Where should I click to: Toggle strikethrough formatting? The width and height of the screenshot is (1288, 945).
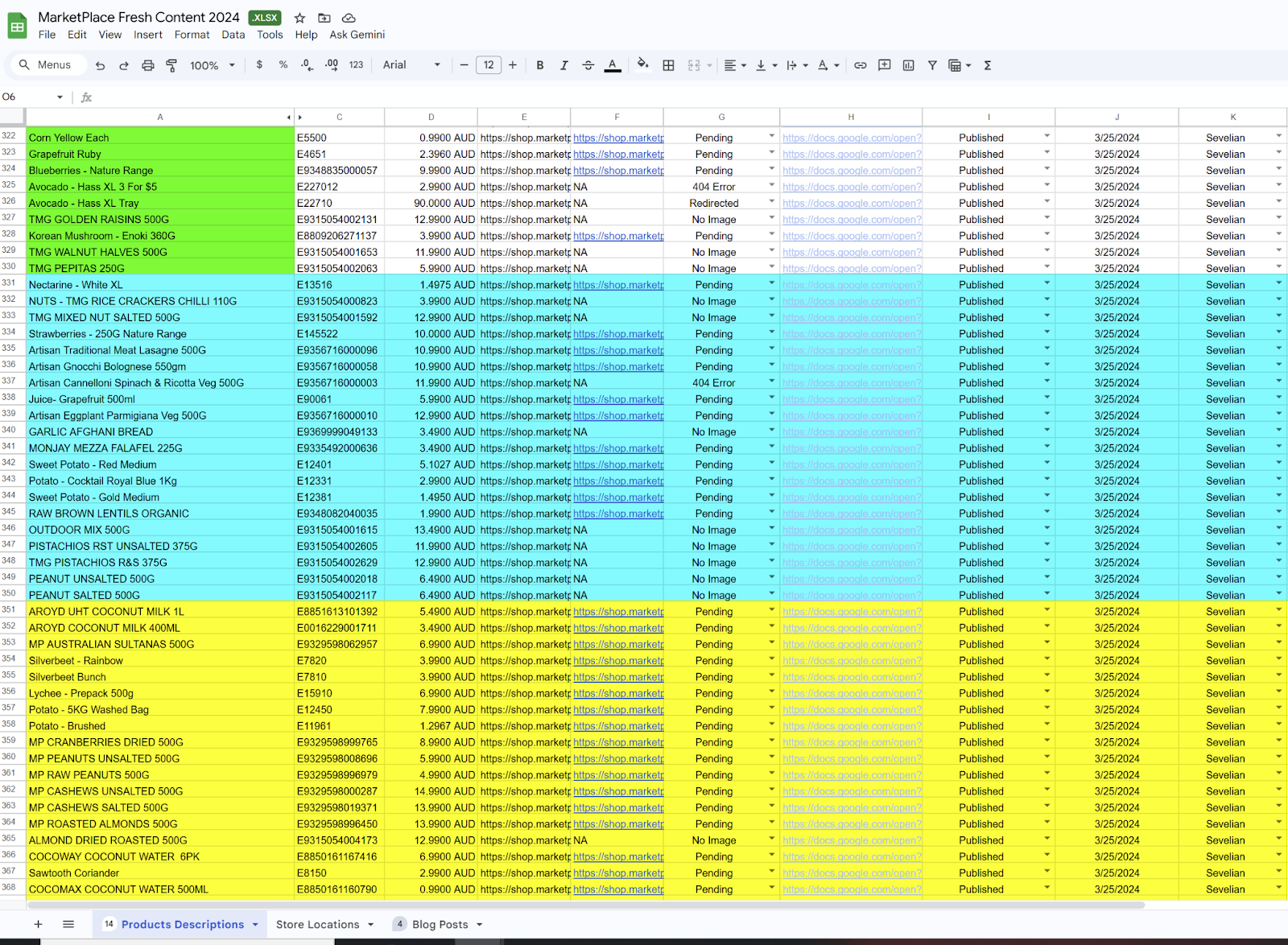point(588,65)
